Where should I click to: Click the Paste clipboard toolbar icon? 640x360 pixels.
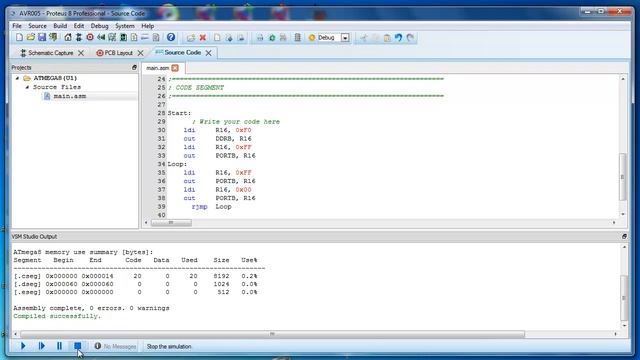pos(387,38)
